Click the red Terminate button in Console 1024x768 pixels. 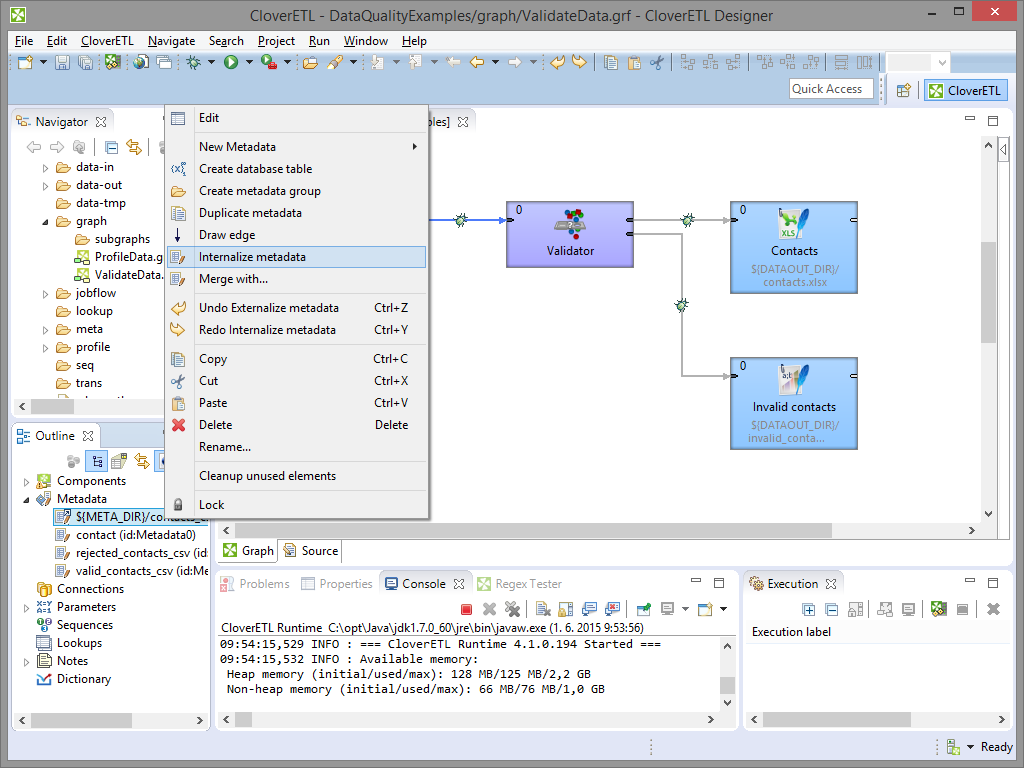(x=466, y=609)
